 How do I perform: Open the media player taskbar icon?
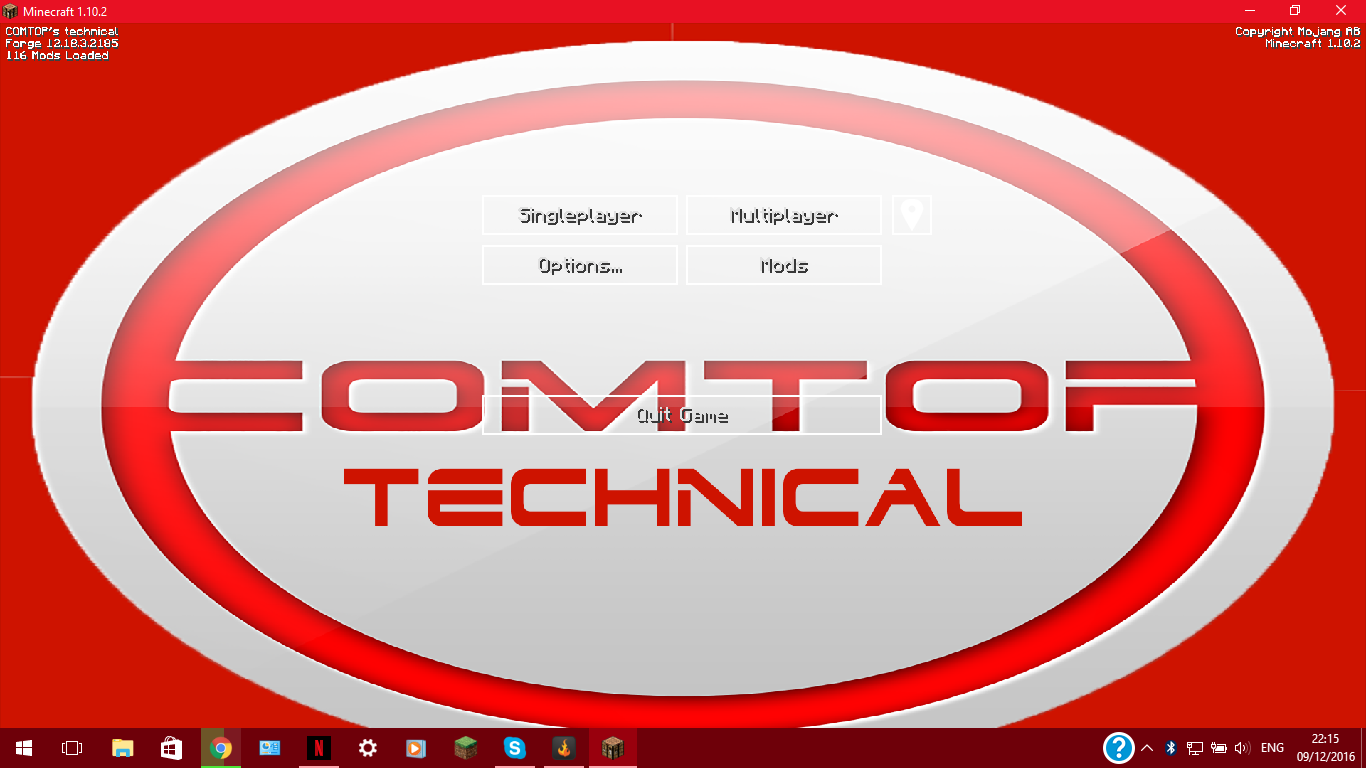(x=416, y=748)
